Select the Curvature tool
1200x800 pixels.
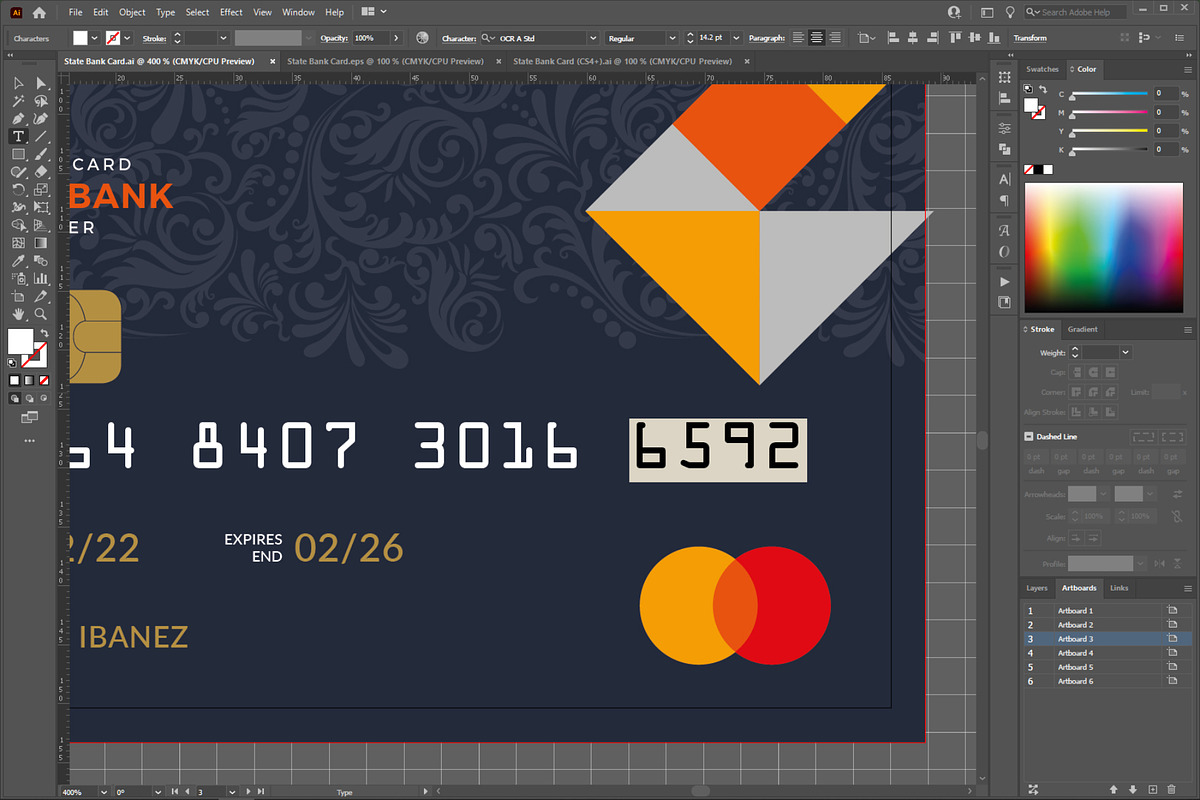point(41,119)
